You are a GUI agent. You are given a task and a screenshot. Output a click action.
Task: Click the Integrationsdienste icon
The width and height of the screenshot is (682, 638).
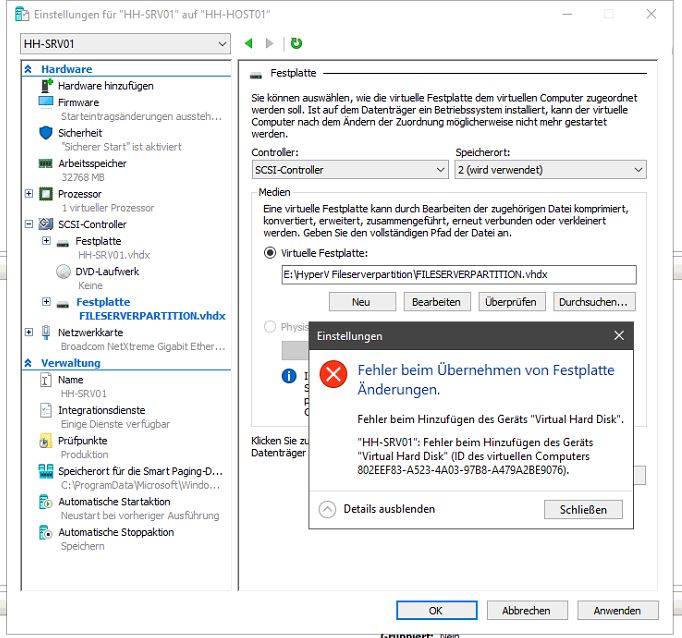click(46, 410)
